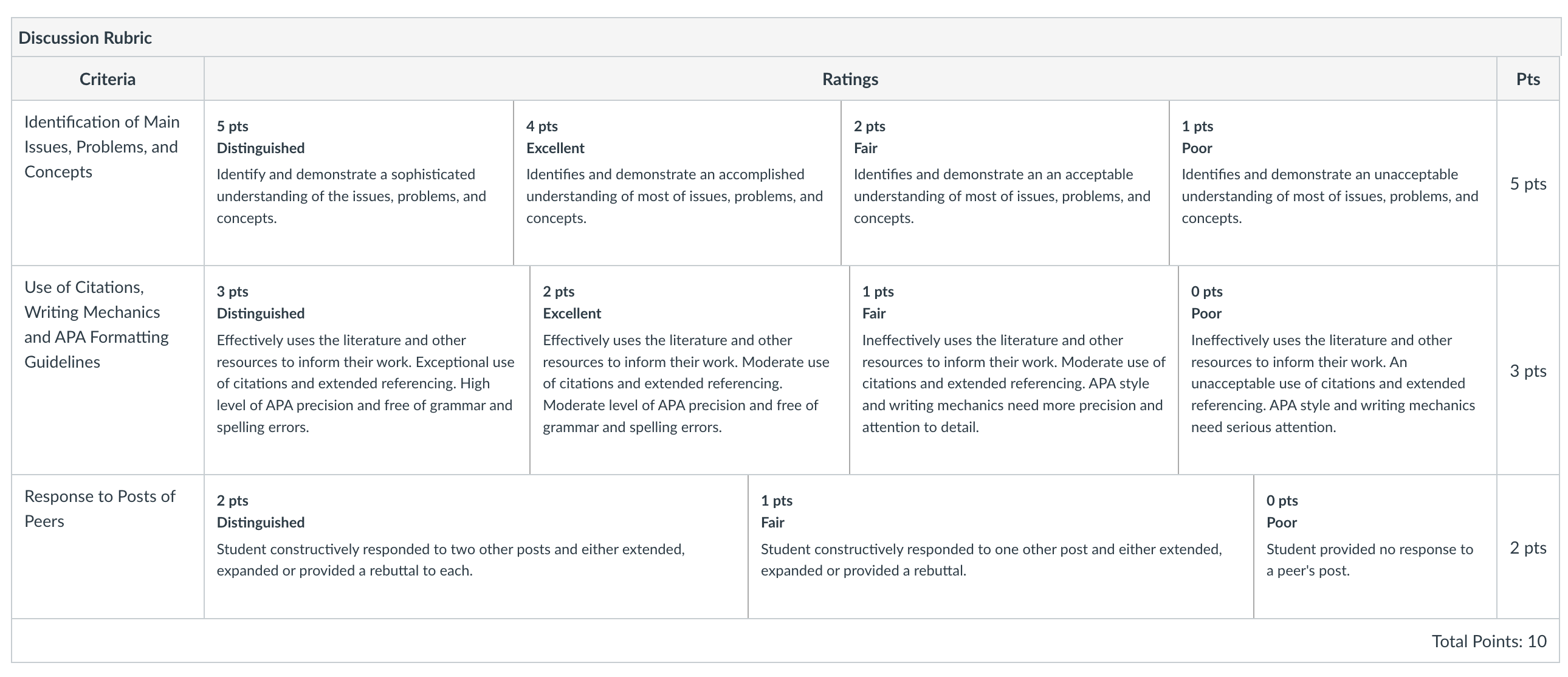Select the Response to Posts of Peers criterion
The width and height of the screenshot is (1568, 677).
click(108, 547)
